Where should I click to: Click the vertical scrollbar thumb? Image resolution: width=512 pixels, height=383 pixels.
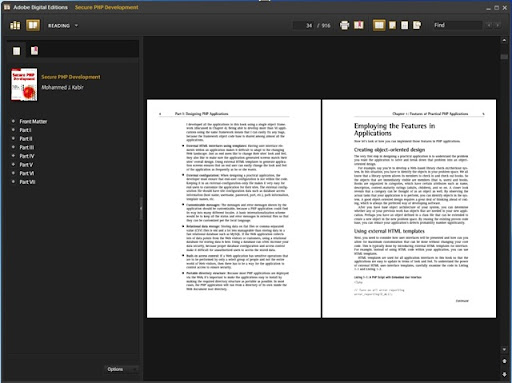pos(504,57)
